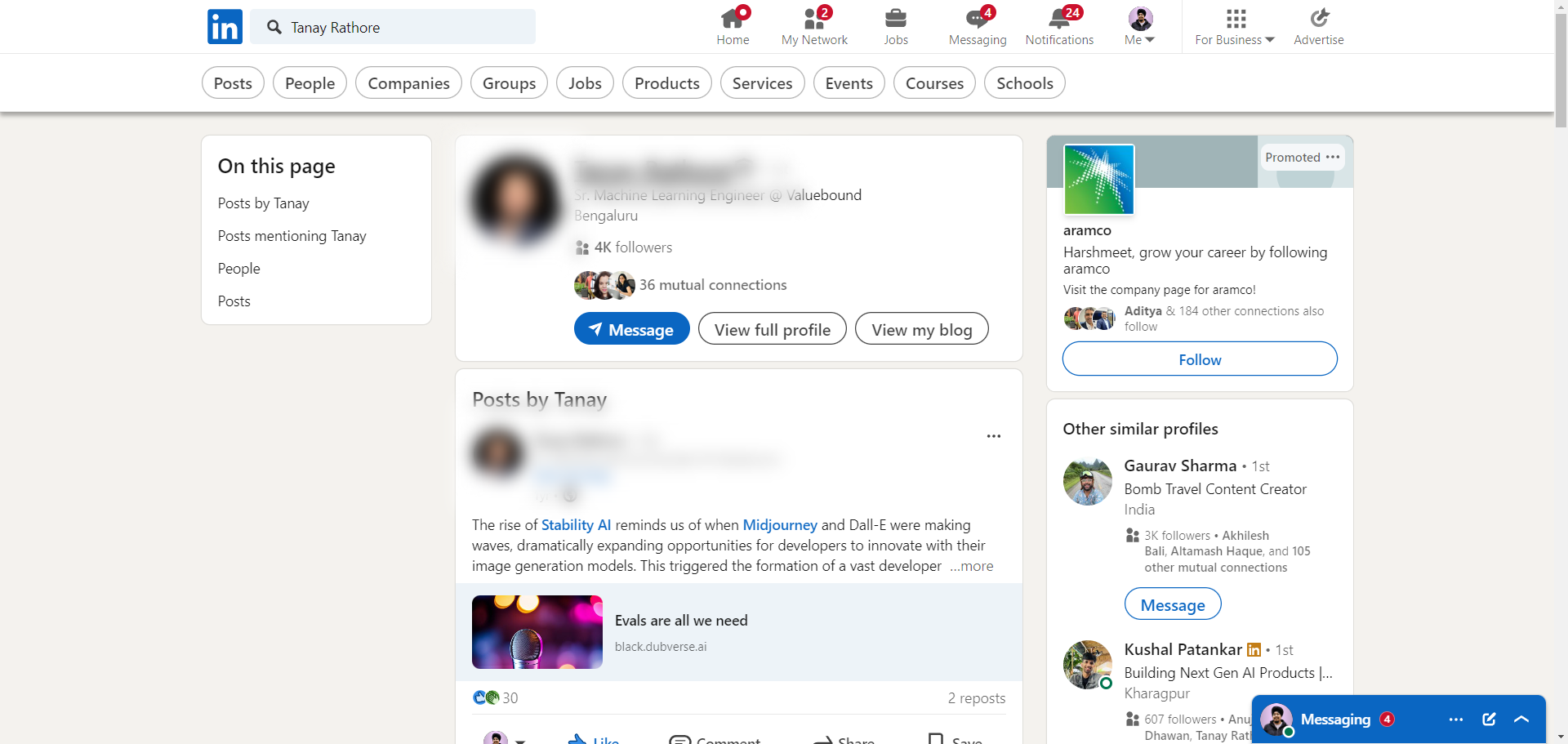Screen dimensions: 1568x744
Task: View the 2 reposts
Action: (x=977, y=698)
